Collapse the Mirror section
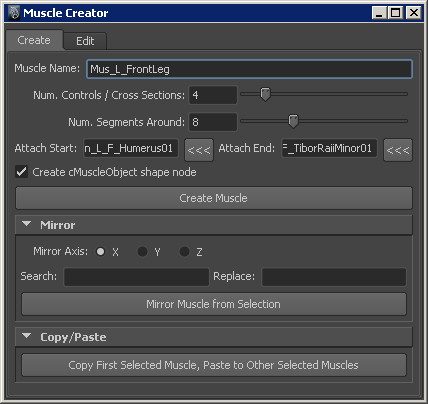Screen dimensions: 428x404 tap(27, 224)
